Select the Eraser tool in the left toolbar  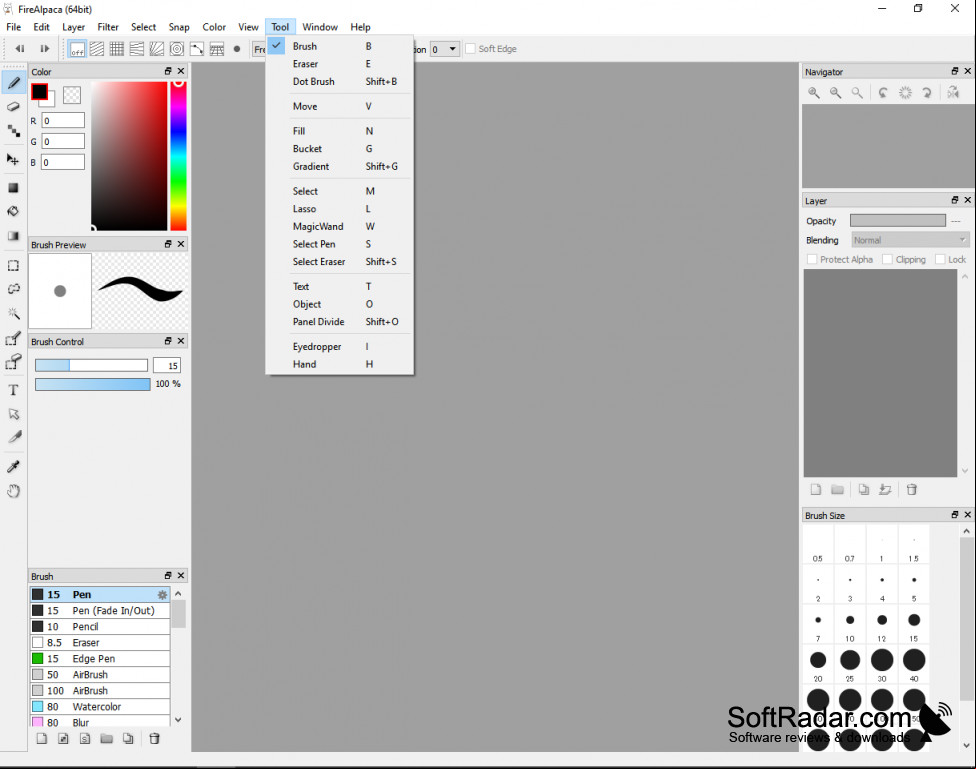tap(13, 106)
